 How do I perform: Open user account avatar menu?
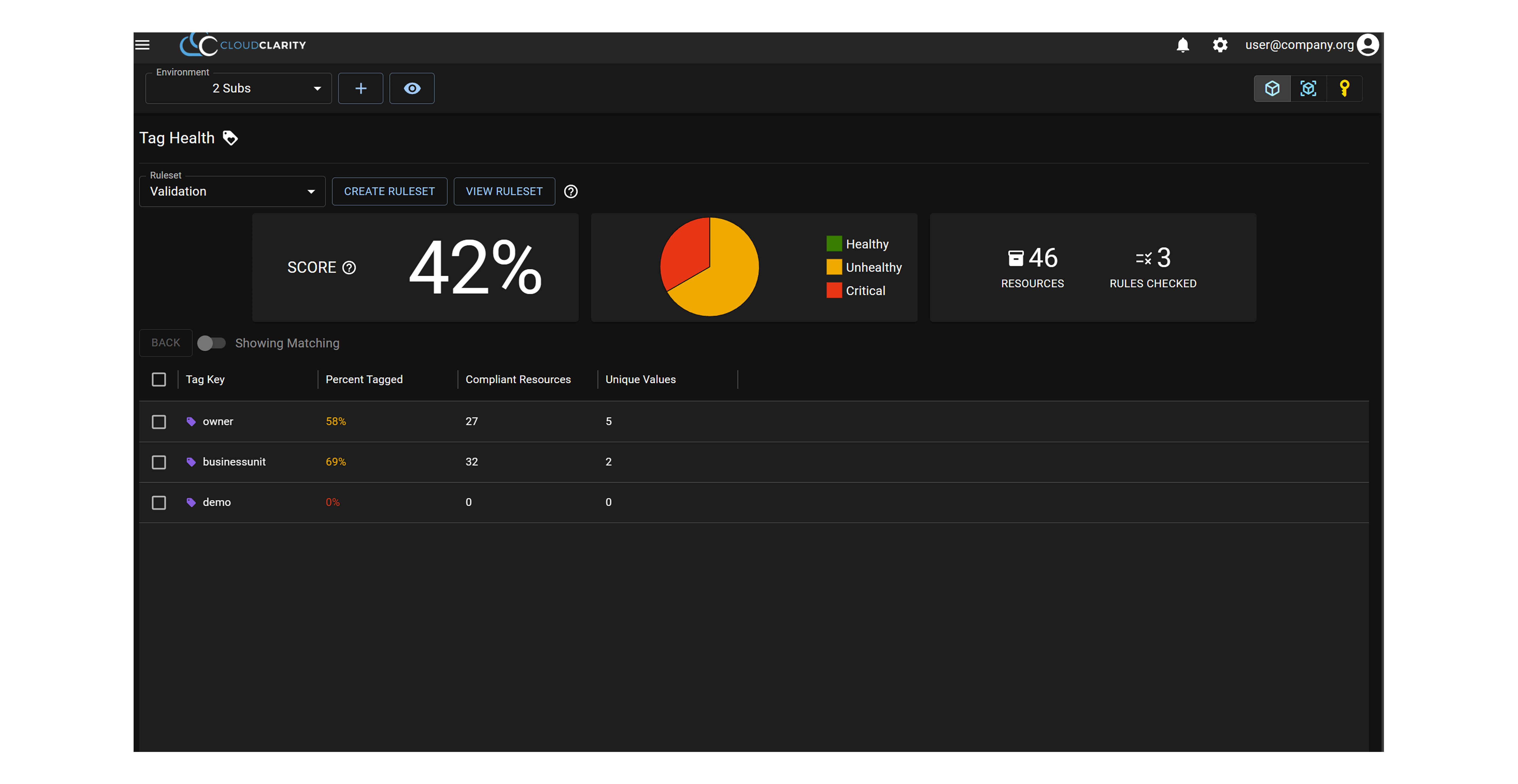[x=1368, y=45]
